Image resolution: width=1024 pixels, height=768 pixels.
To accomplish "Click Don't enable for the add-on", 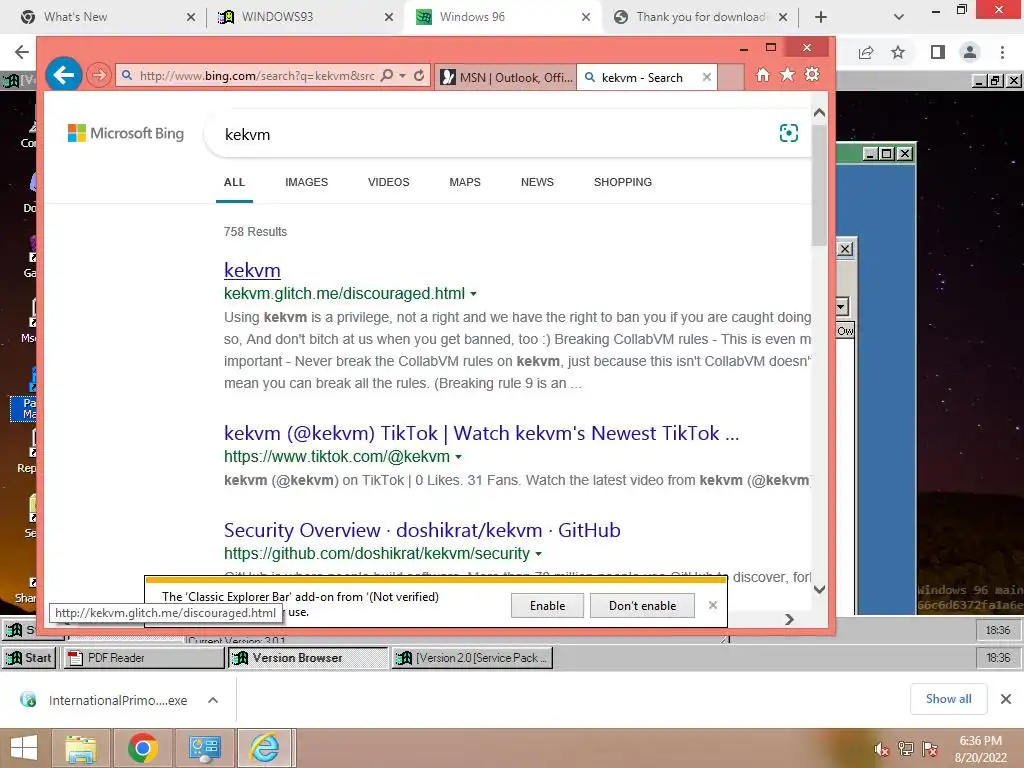I will coord(643,606).
